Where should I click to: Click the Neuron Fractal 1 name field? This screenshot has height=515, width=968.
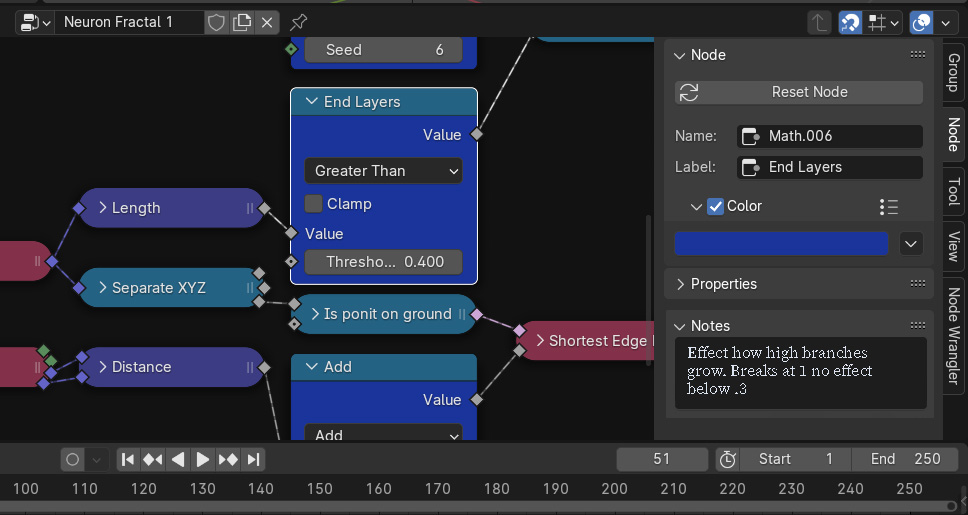tap(129, 23)
